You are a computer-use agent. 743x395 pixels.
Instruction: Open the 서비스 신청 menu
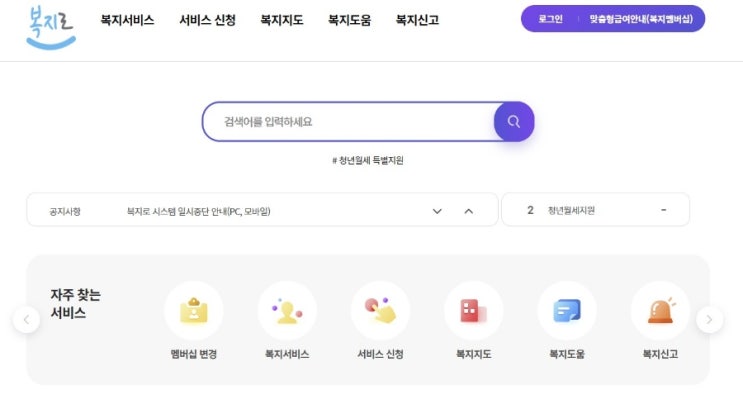[208, 20]
